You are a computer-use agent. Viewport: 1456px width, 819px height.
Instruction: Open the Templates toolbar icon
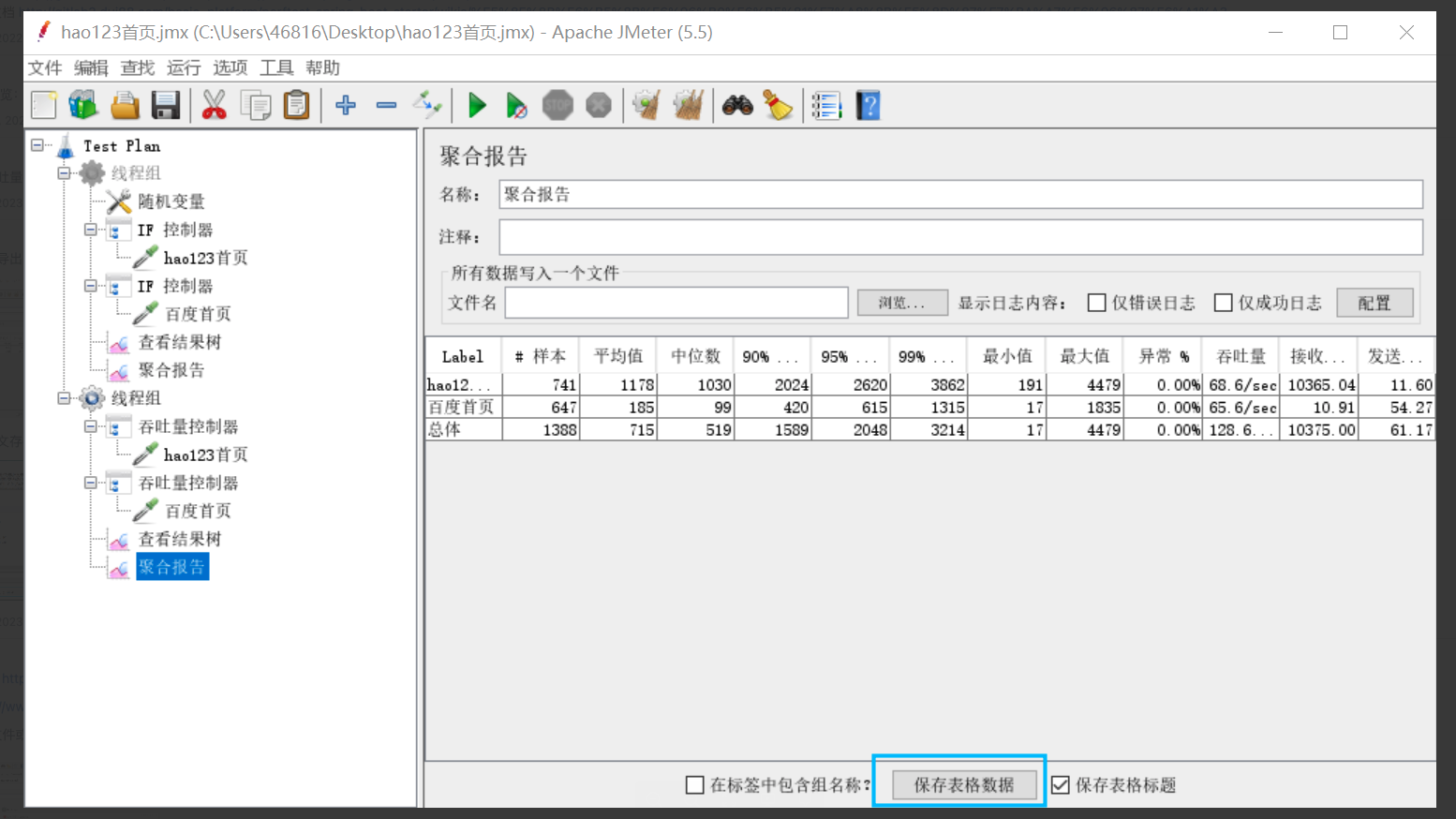(83, 105)
